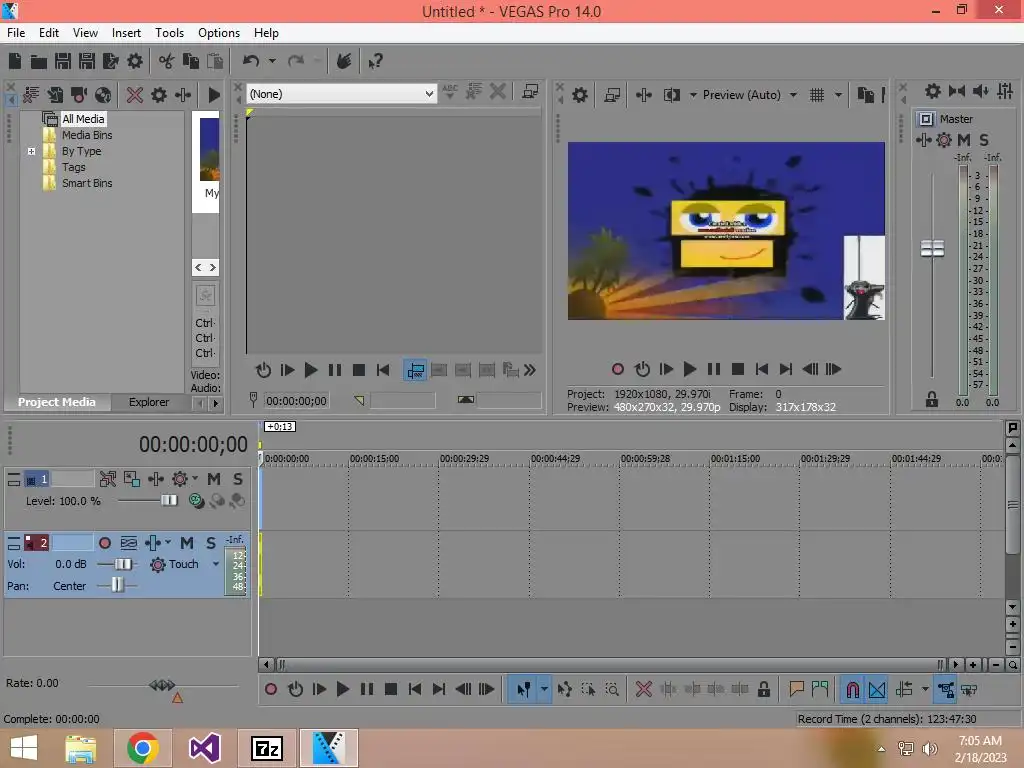The height and width of the screenshot is (768, 1024).
Task: Toggle Solo on the Master bus
Action: (984, 140)
